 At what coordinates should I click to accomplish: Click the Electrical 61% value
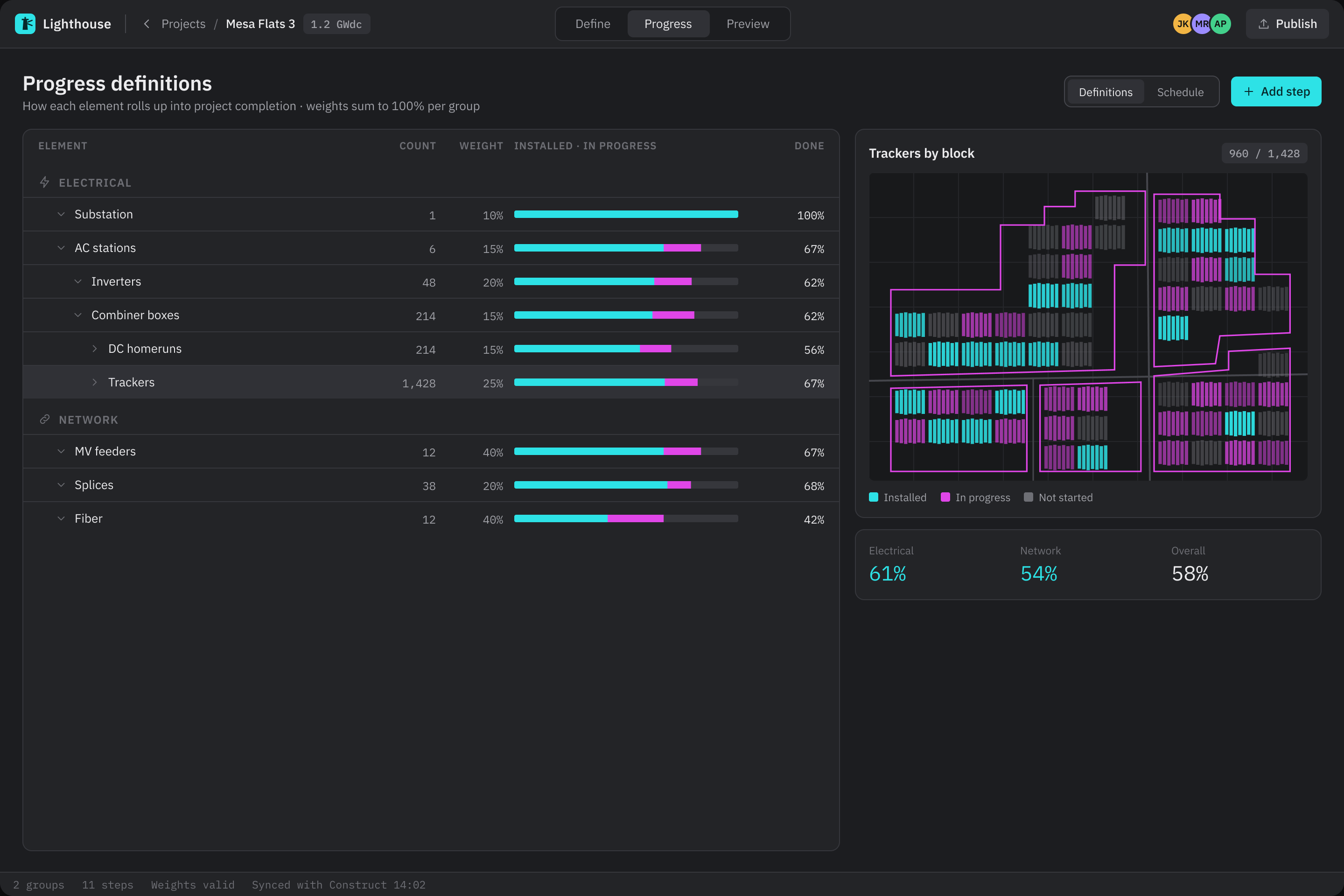pyautogui.click(x=888, y=574)
